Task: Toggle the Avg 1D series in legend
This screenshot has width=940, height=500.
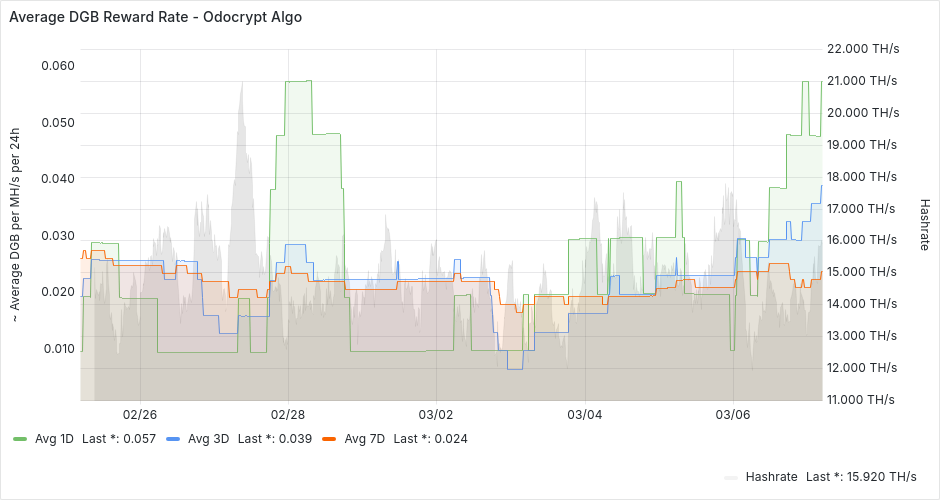Action: coord(55,439)
